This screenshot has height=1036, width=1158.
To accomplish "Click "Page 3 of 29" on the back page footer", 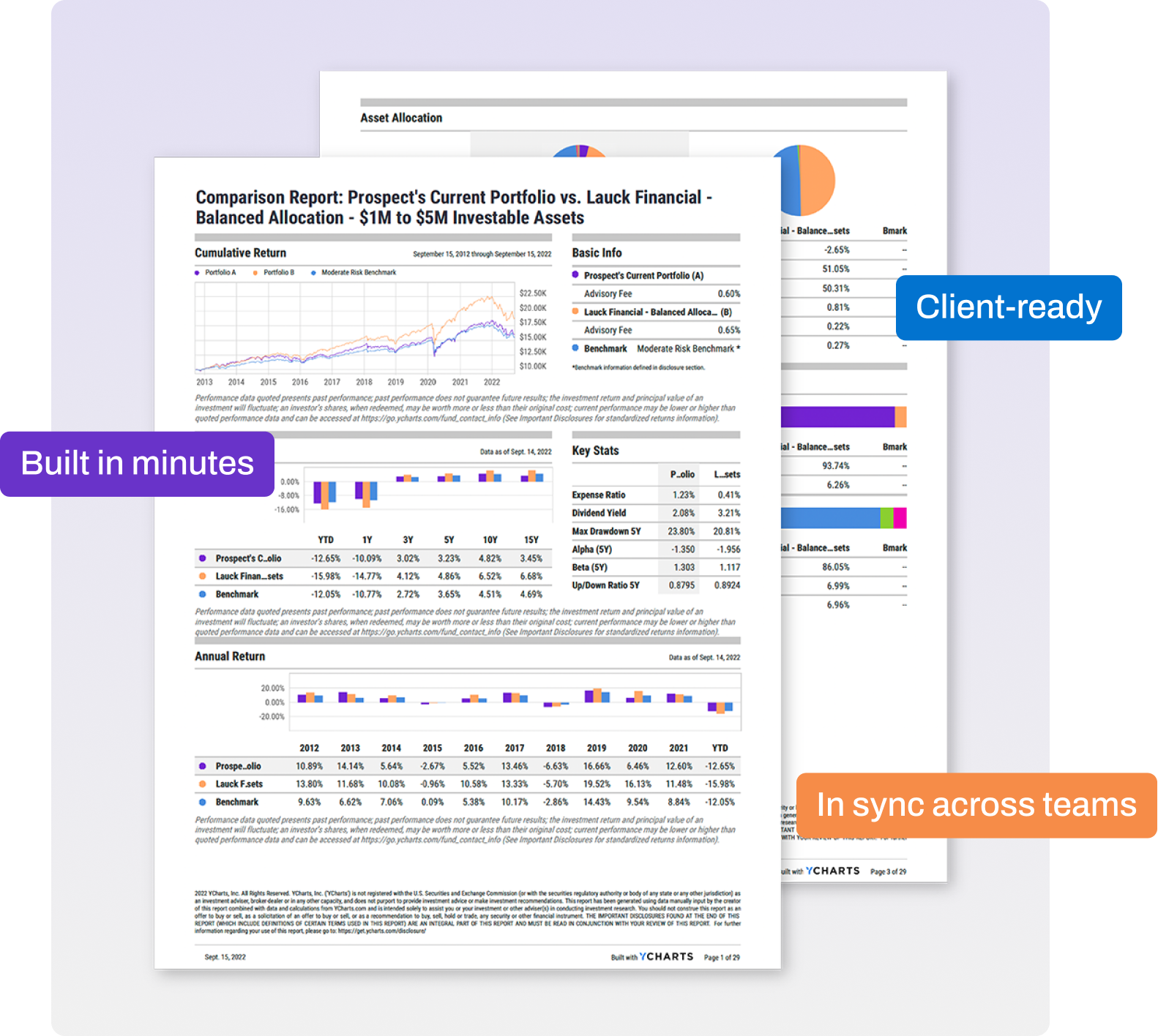I will [x=888, y=872].
